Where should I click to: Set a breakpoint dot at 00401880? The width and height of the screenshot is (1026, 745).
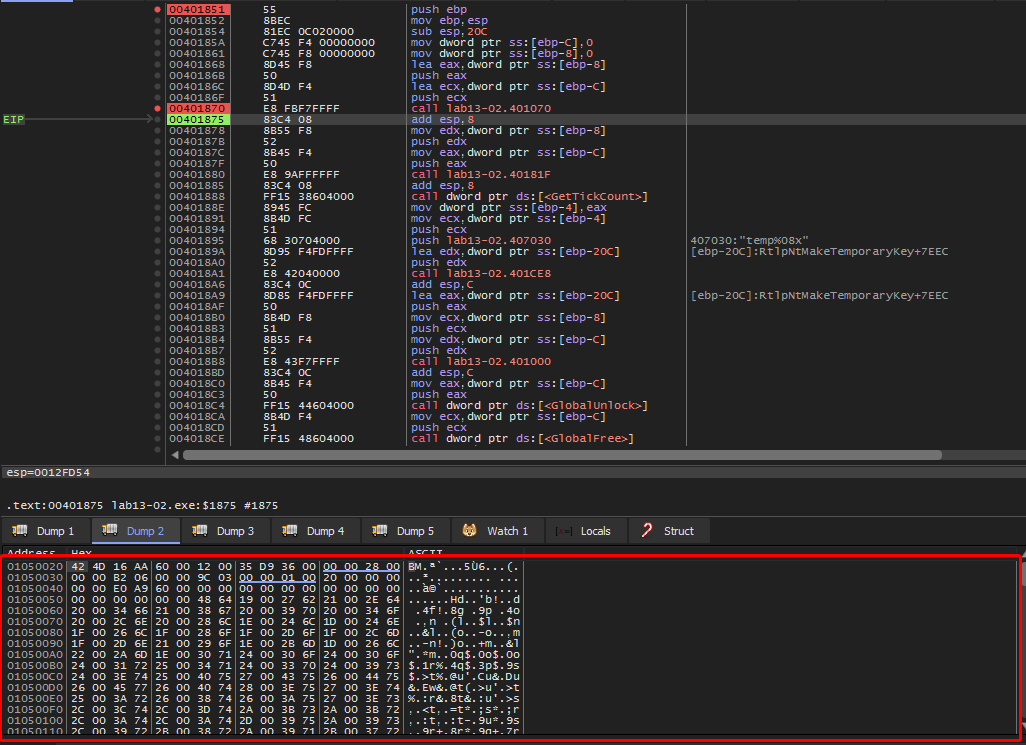tap(157, 175)
